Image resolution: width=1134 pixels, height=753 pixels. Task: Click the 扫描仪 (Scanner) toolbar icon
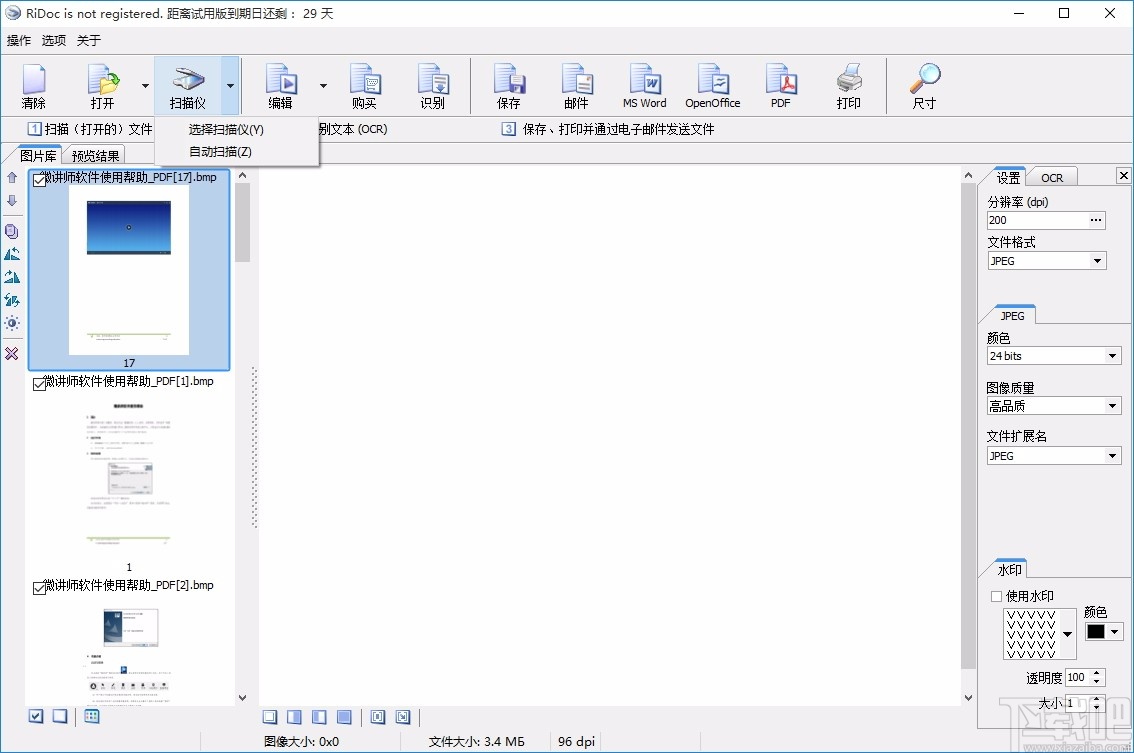[188, 85]
